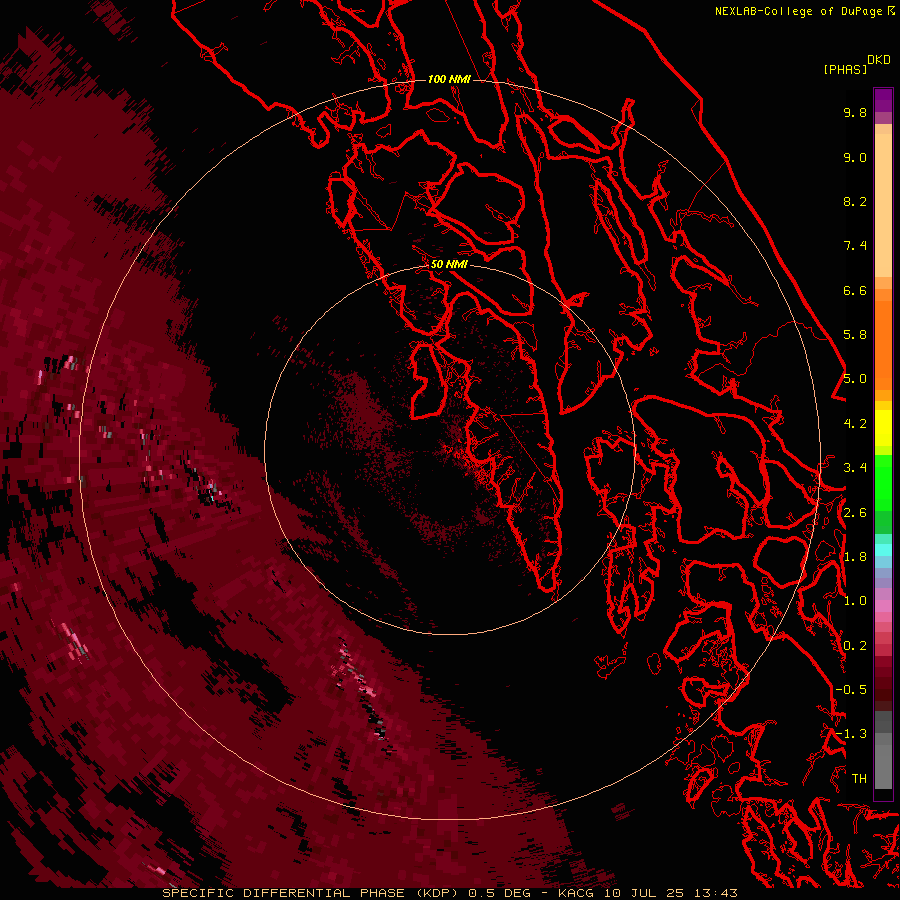The height and width of the screenshot is (900, 900).
Task: Click the 1.0 legend value
Action: 855,601
